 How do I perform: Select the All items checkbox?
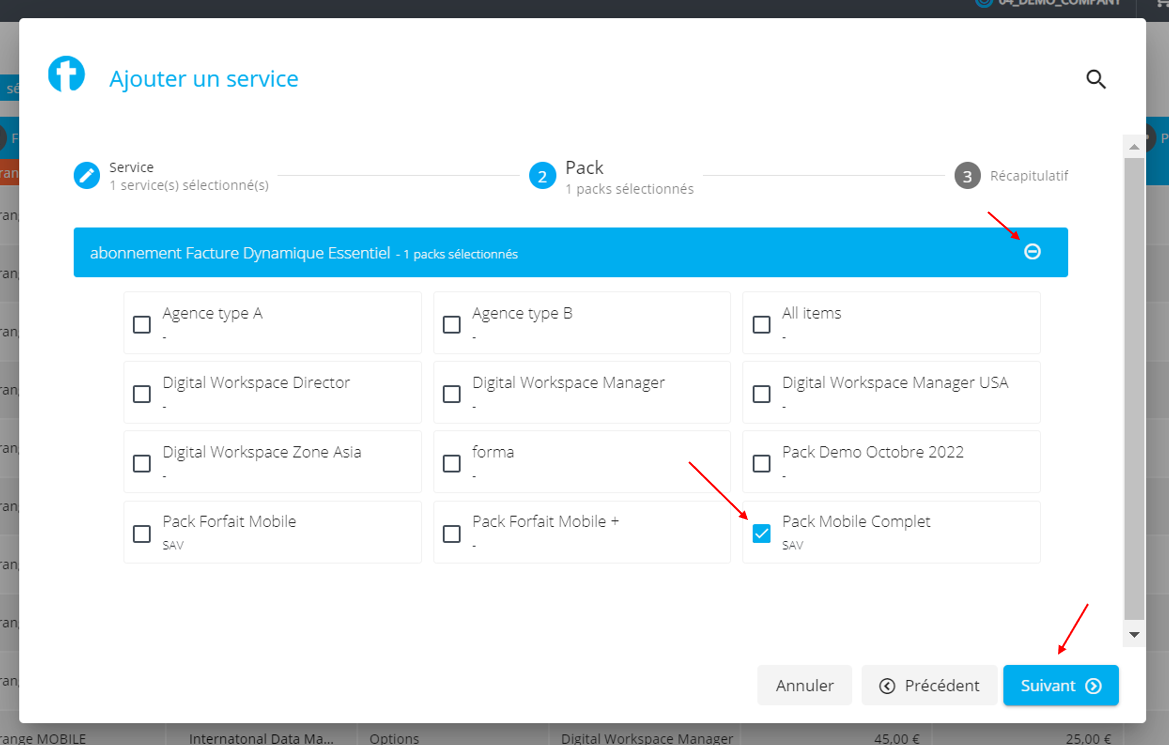[x=762, y=324]
